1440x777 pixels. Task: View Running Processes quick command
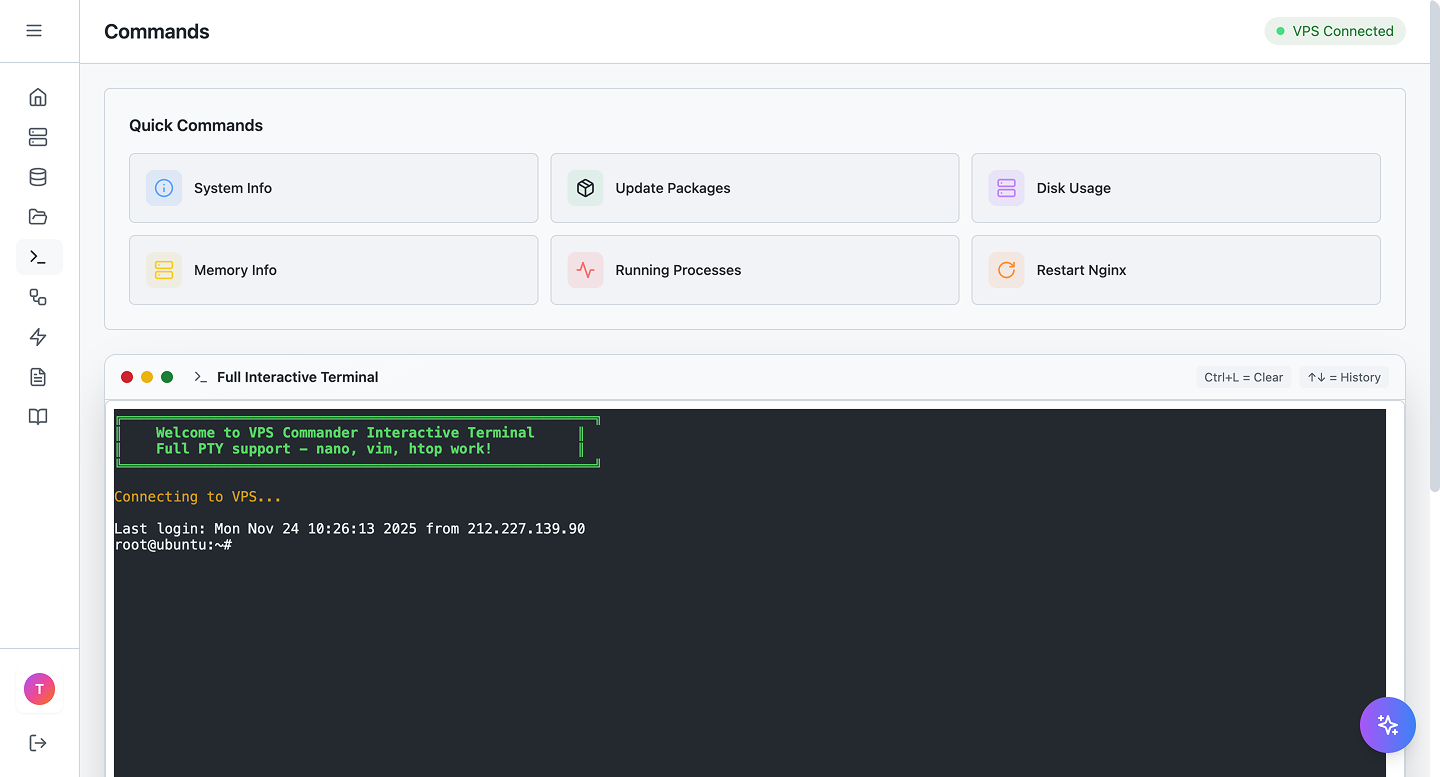click(754, 270)
